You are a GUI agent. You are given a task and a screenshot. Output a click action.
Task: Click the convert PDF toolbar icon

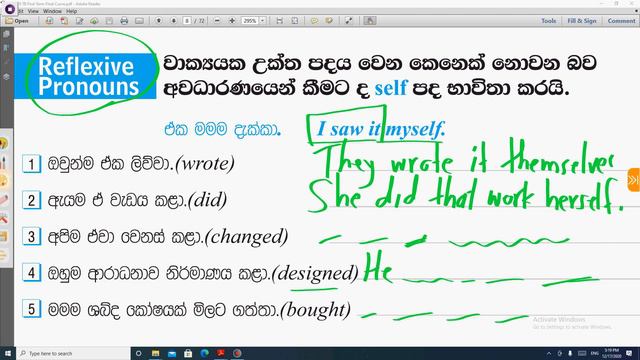coord(64,21)
